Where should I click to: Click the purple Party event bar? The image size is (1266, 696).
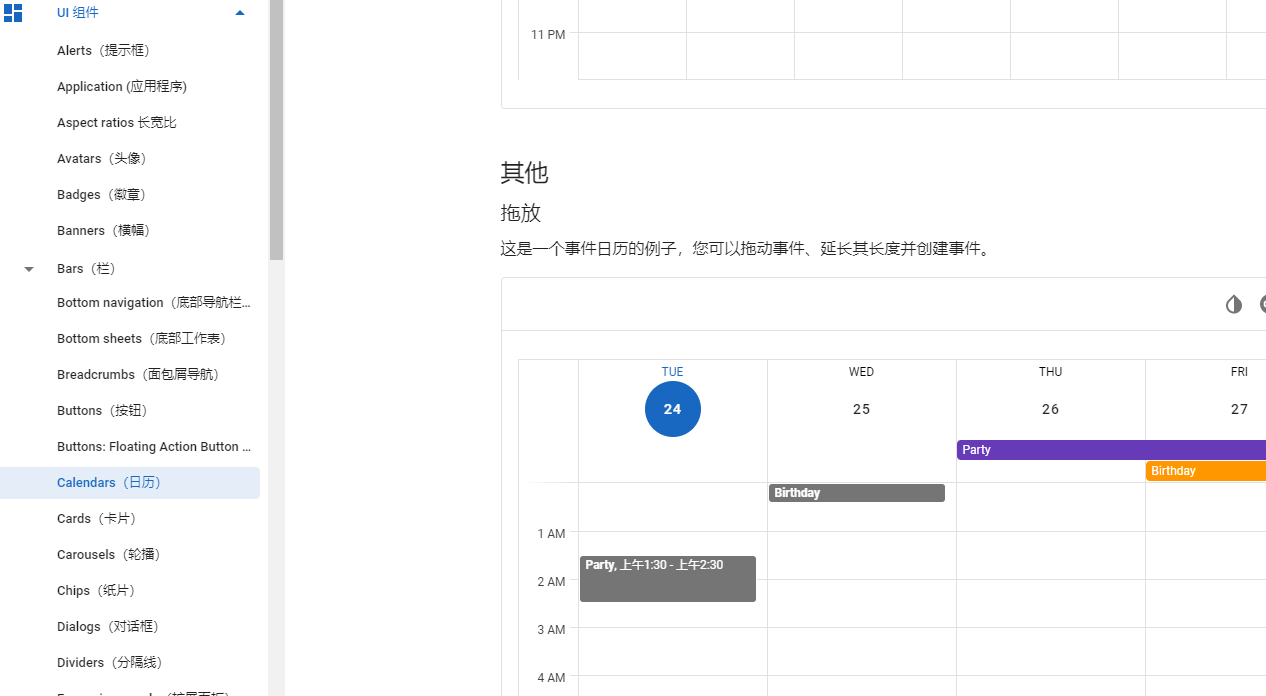(1111, 450)
